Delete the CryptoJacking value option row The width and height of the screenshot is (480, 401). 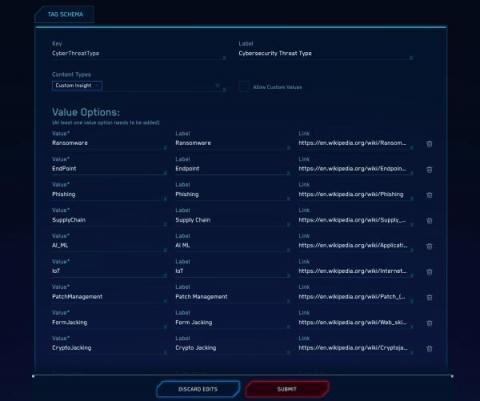[429, 349]
